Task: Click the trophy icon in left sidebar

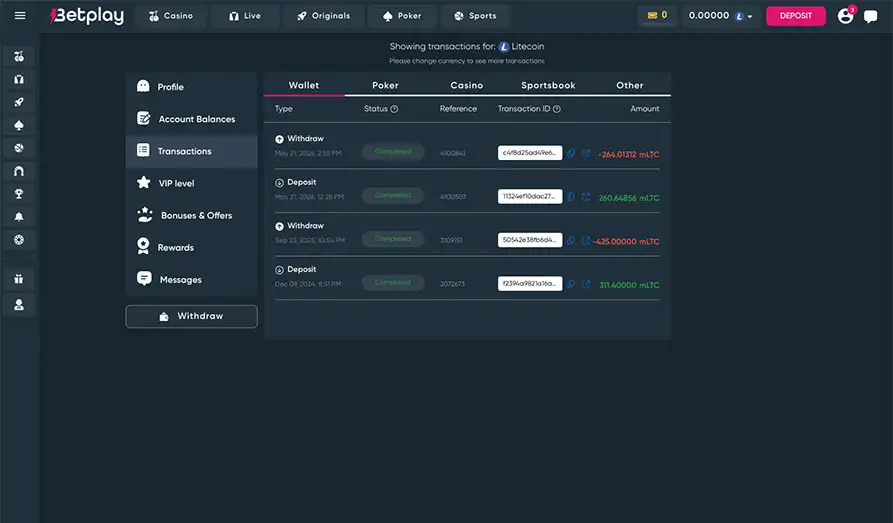Action: coord(19,194)
